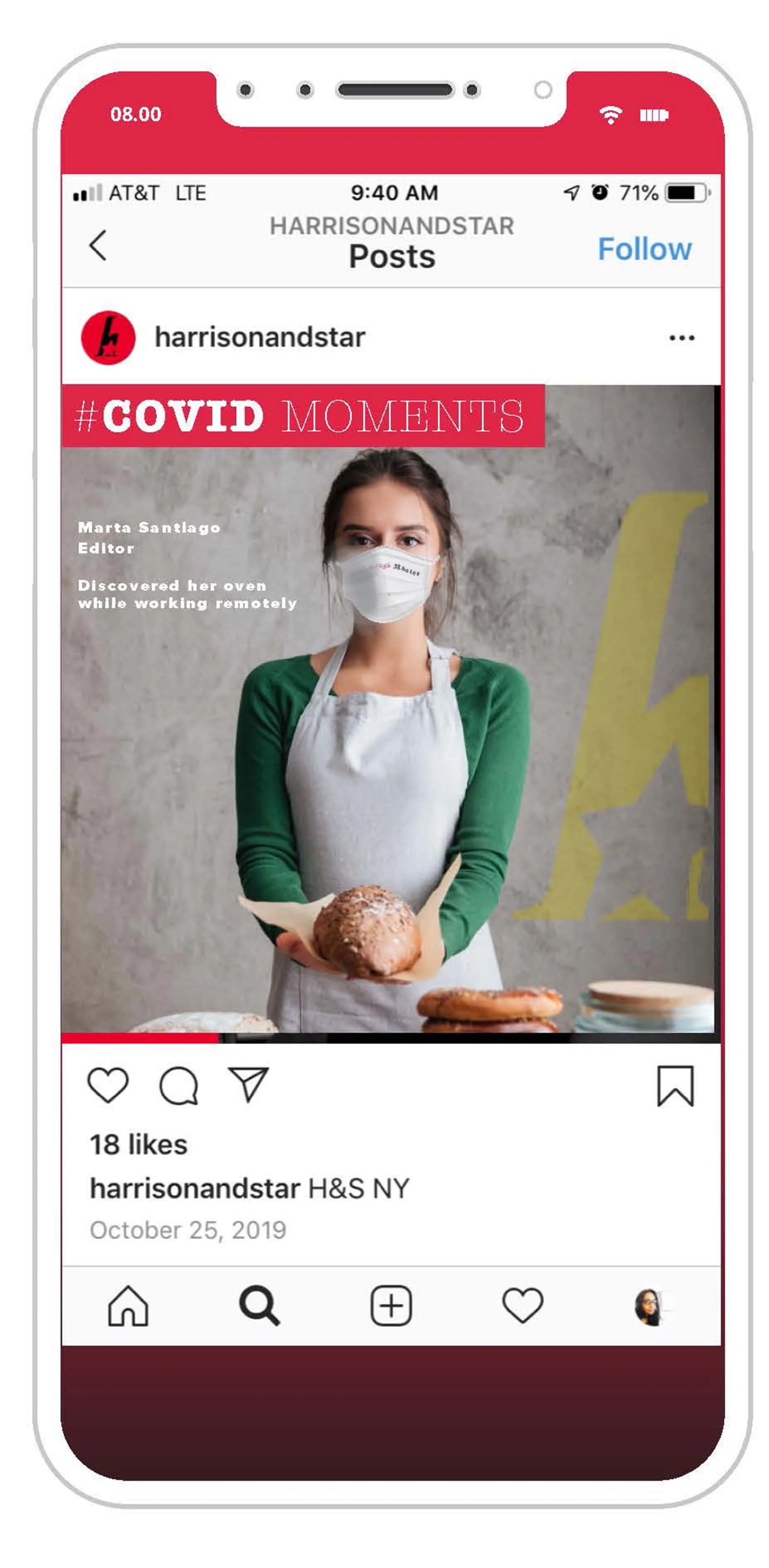Tap the red video progress bar
Viewport: 769px width, 1568px height.
(x=140, y=1038)
